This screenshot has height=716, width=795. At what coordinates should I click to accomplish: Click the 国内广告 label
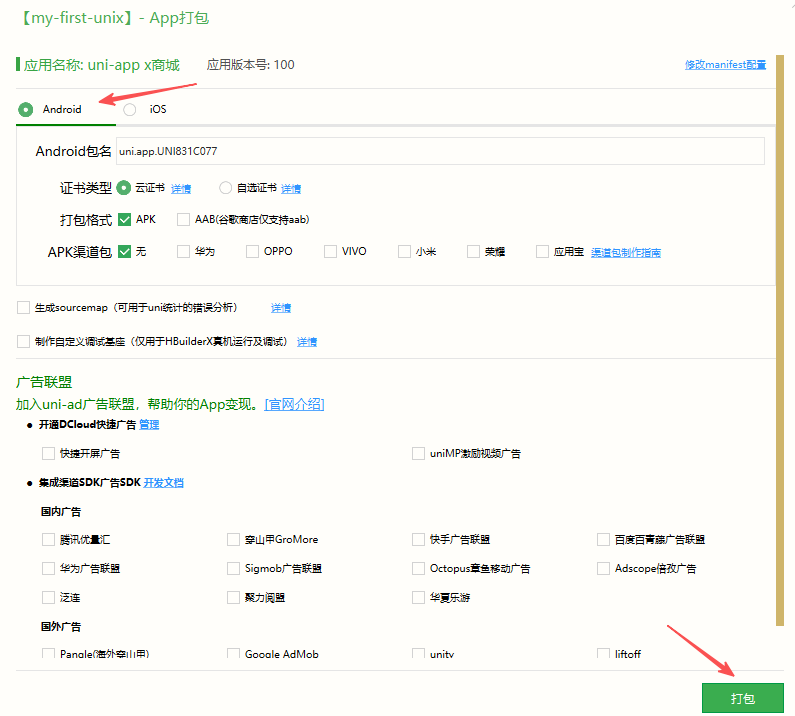tap(61, 512)
